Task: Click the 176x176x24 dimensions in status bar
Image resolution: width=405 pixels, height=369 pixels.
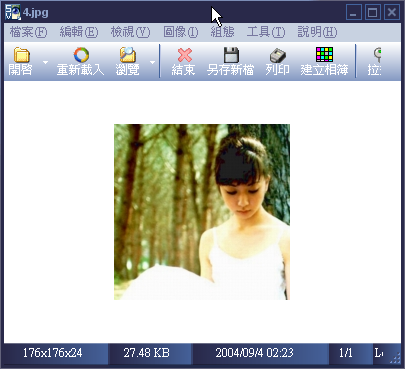Action: click(52, 353)
